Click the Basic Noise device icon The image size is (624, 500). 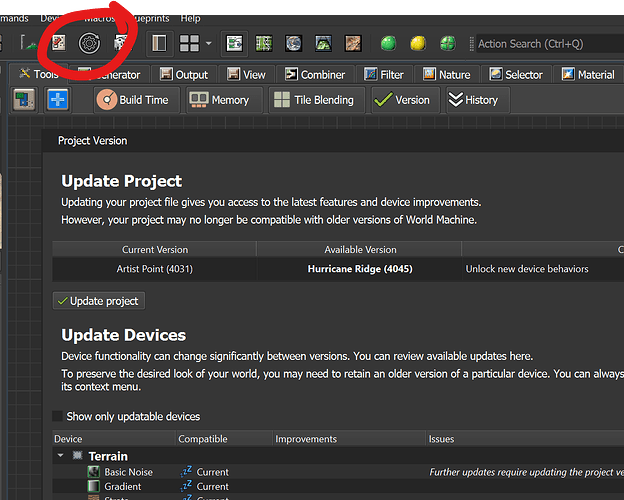(94, 472)
